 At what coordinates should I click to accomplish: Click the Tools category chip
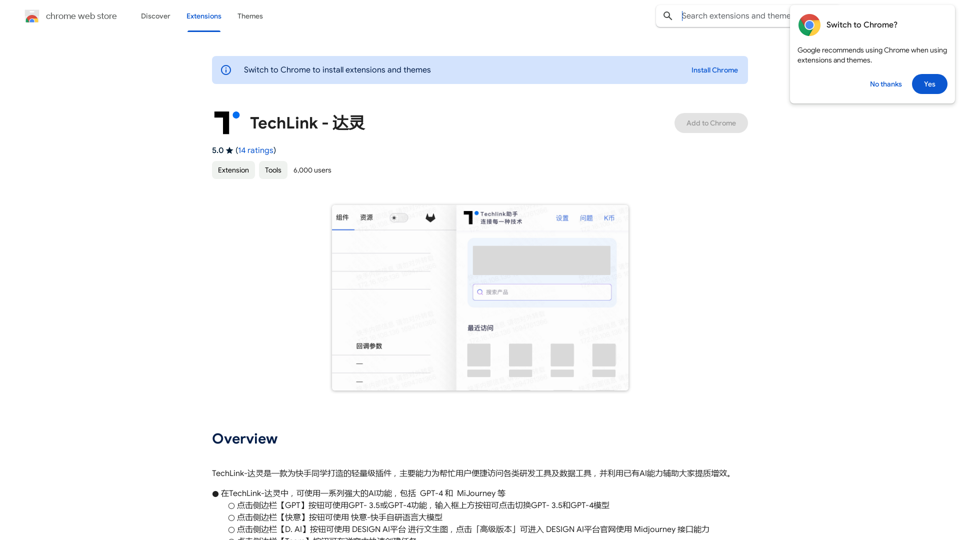pos(273,170)
